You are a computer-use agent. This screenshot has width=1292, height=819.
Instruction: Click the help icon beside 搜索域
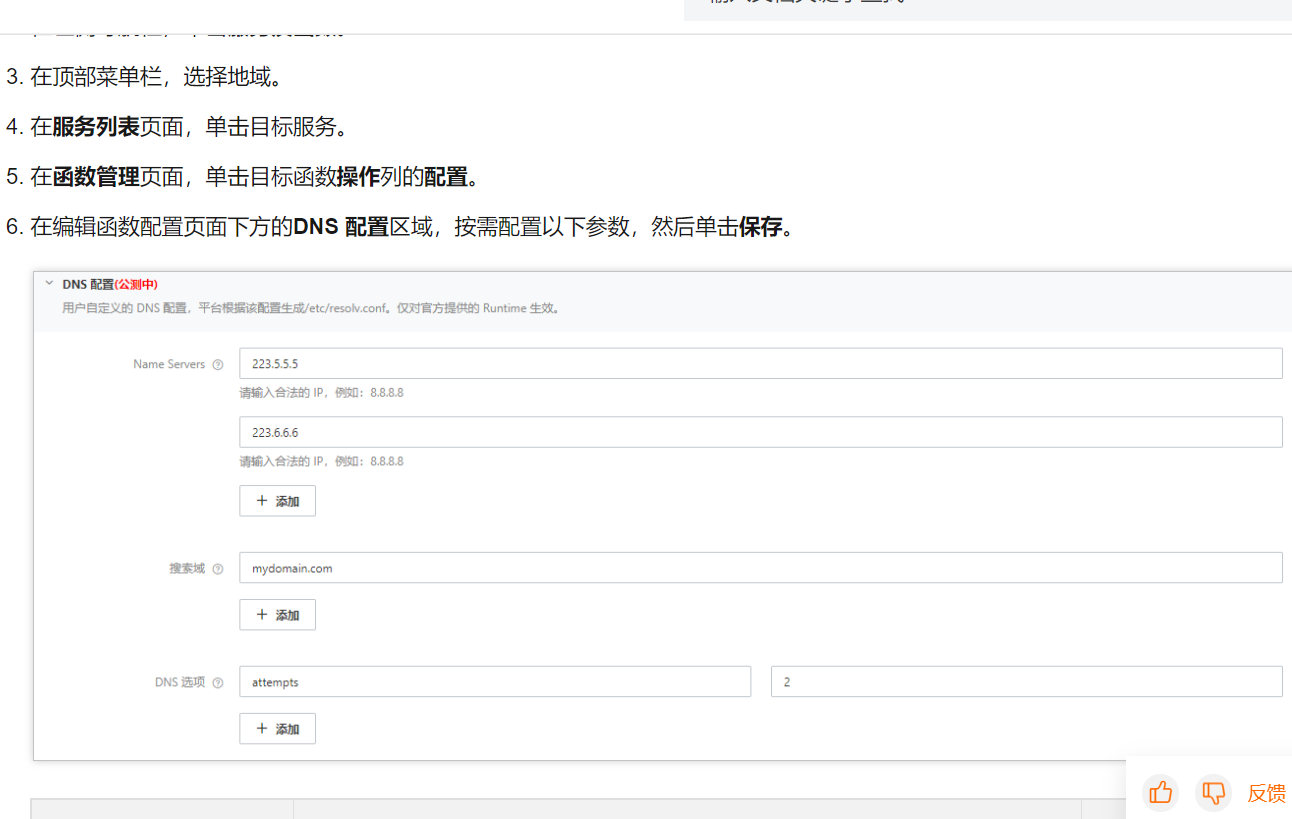click(218, 569)
